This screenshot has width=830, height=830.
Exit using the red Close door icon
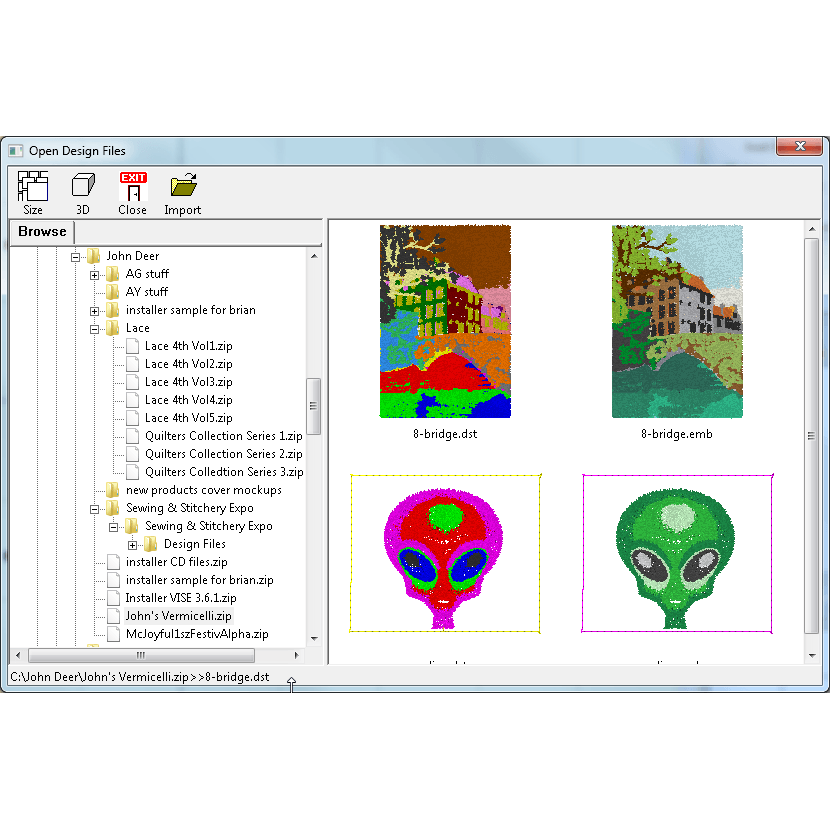click(132, 190)
